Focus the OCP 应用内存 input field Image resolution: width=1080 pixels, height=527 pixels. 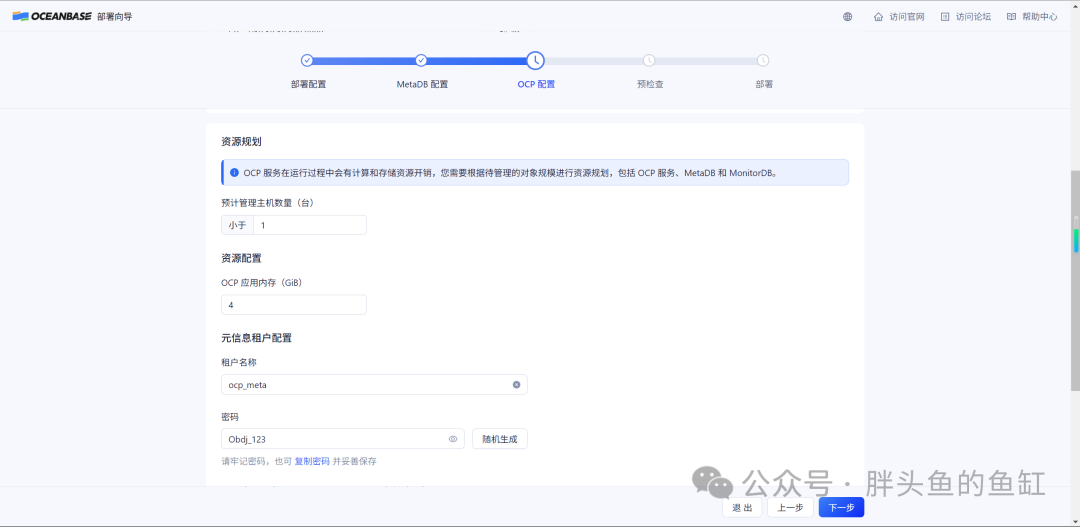click(293, 304)
